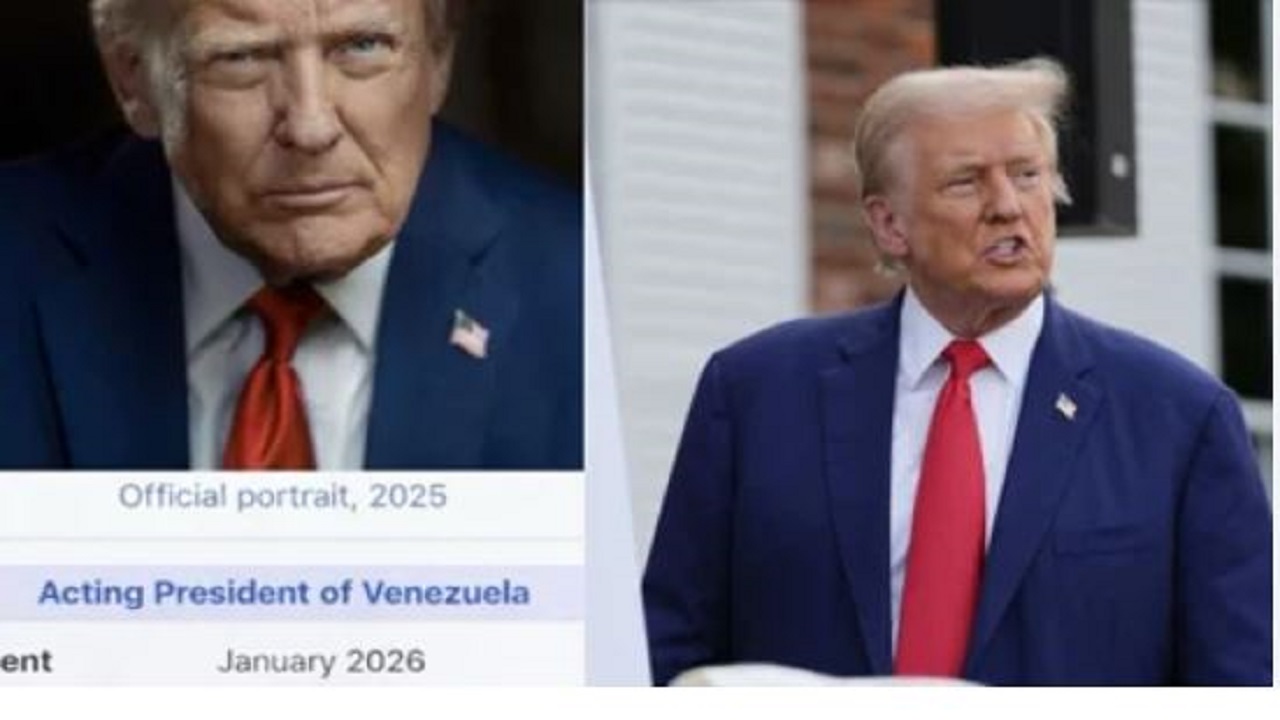The image size is (1280, 720).
Task: Click the lavender infobox header band
Action: coord(291,593)
